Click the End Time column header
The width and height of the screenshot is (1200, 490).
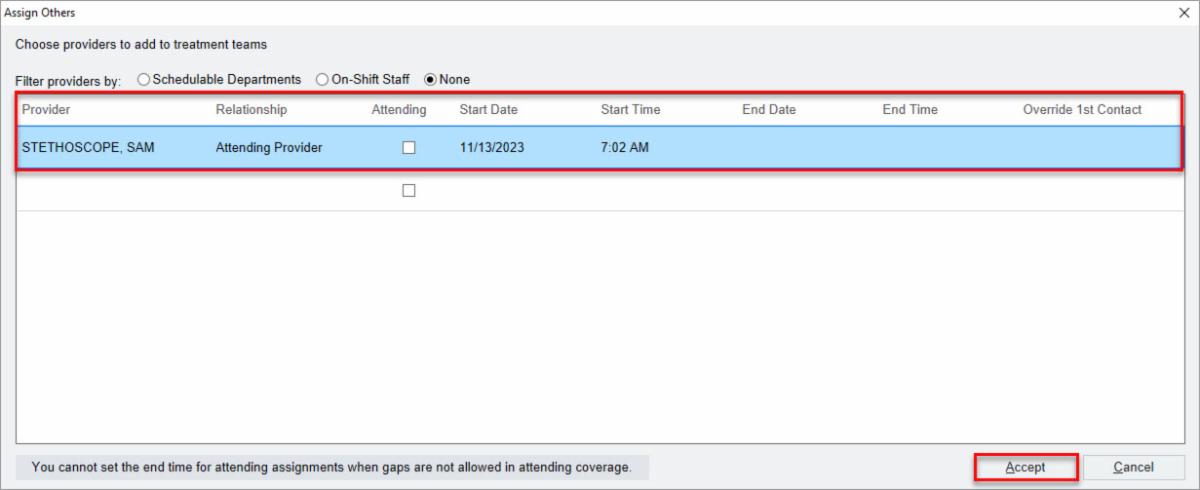point(910,109)
